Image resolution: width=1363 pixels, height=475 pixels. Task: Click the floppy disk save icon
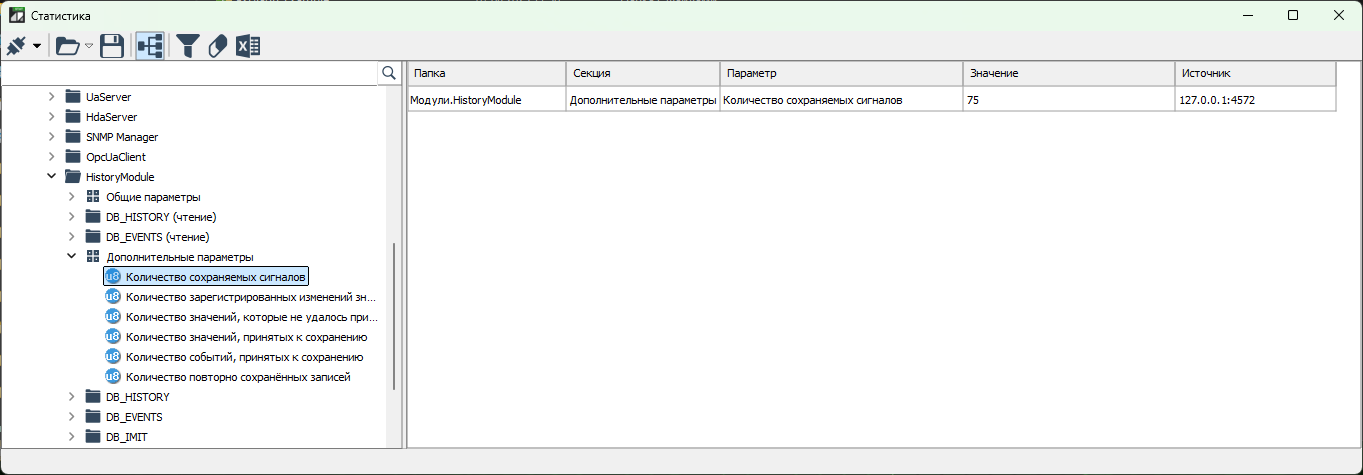112,46
